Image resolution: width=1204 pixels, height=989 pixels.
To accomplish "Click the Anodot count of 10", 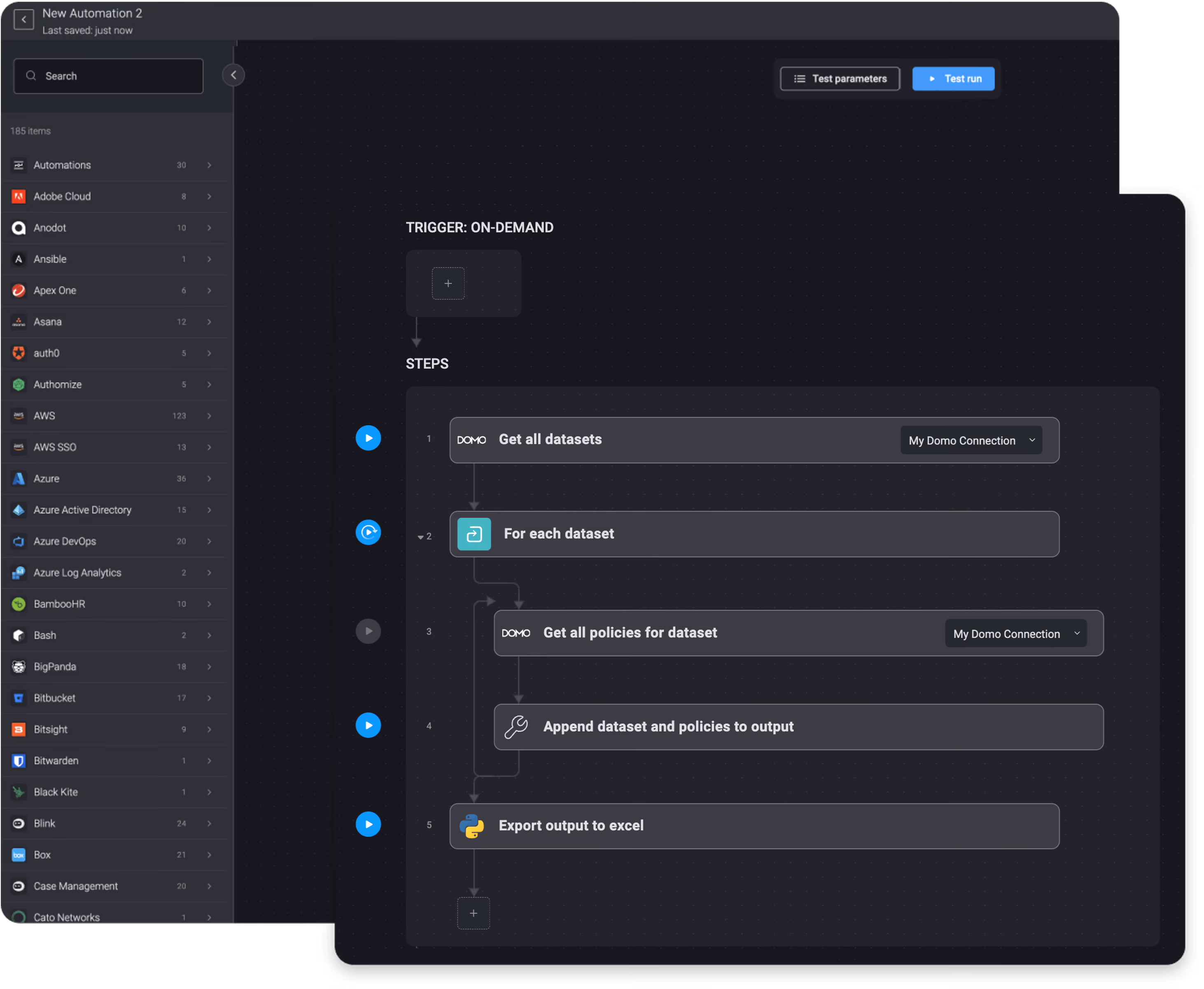I will coord(181,228).
